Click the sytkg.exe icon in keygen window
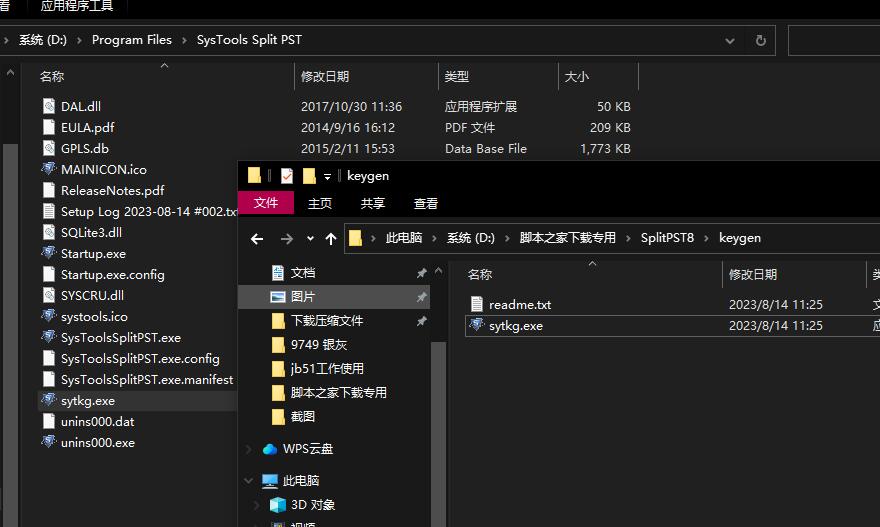This screenshot has height=527, width=880. click(476, 325)
